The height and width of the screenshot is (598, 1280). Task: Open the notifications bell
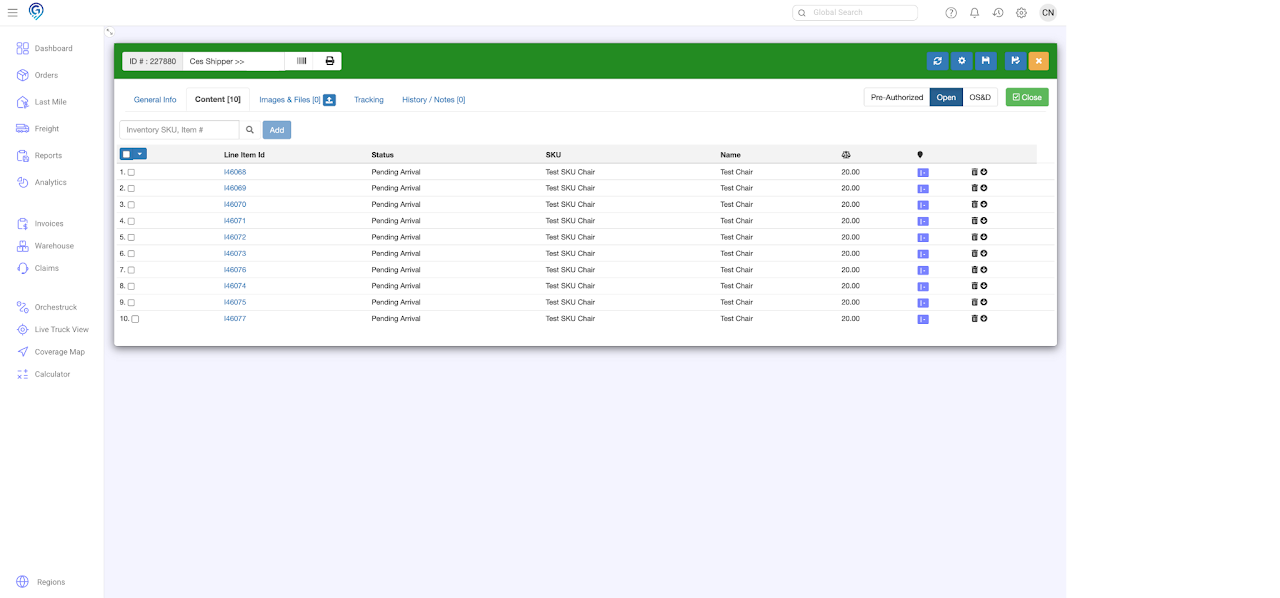pos(975,13)
